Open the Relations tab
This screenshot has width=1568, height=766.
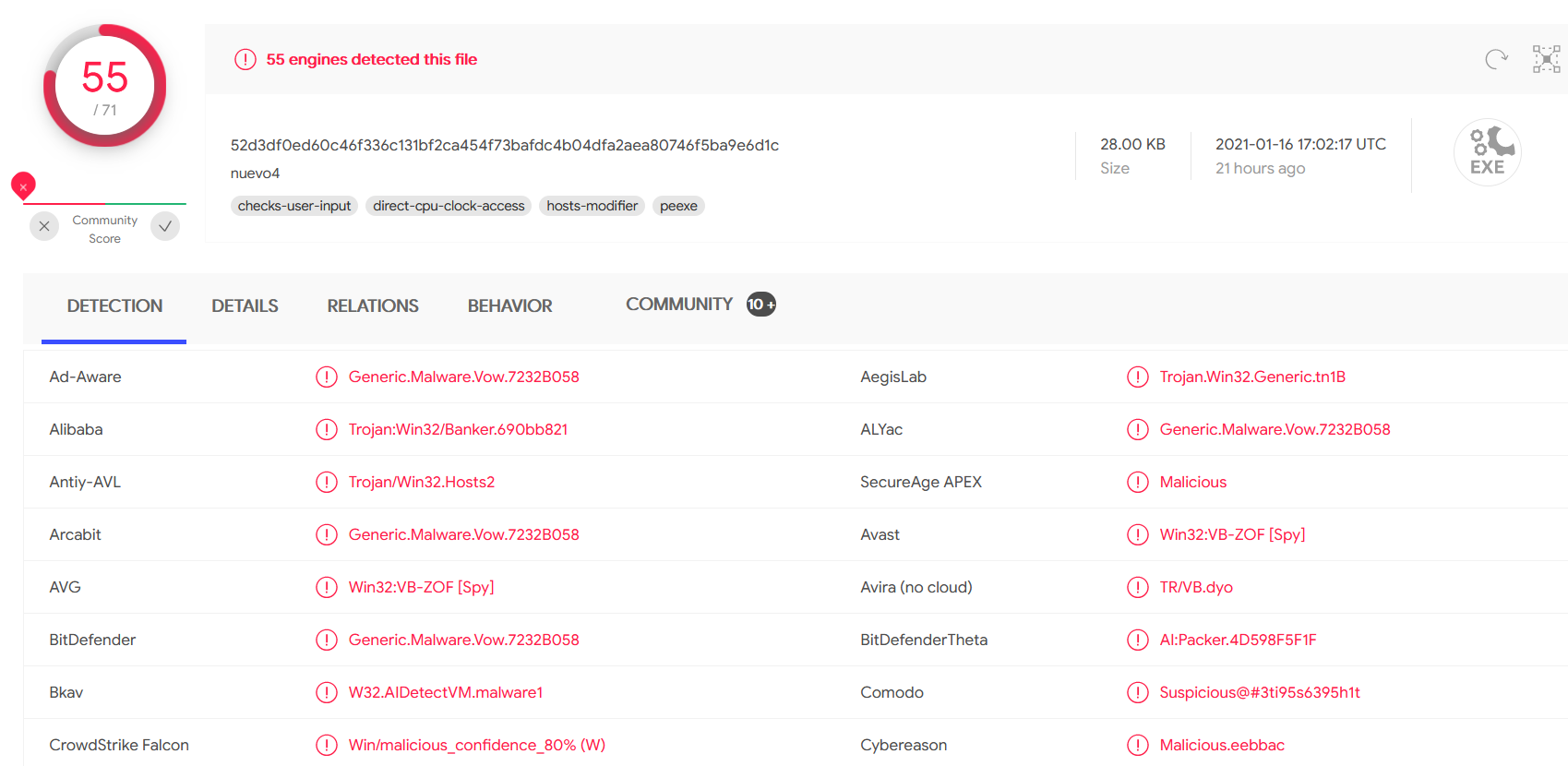point(373,305)
